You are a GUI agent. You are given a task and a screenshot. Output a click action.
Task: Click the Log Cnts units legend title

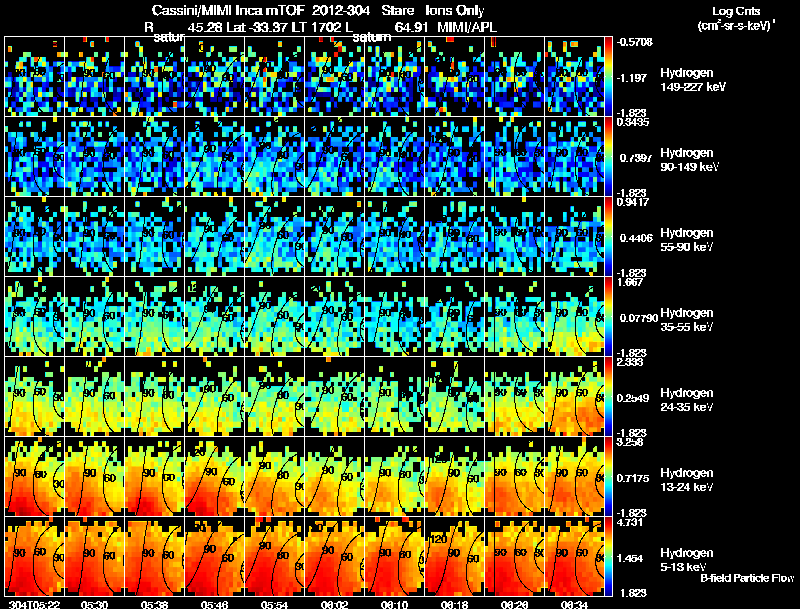736,18
